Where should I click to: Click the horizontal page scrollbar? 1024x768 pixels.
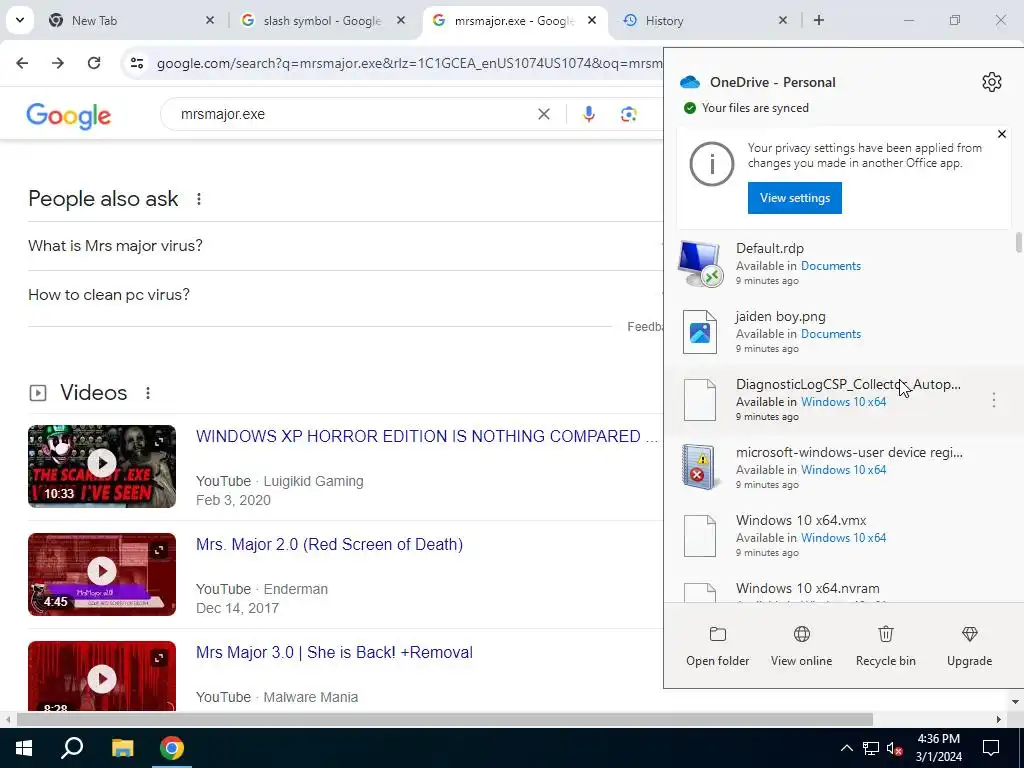[445, 720]
